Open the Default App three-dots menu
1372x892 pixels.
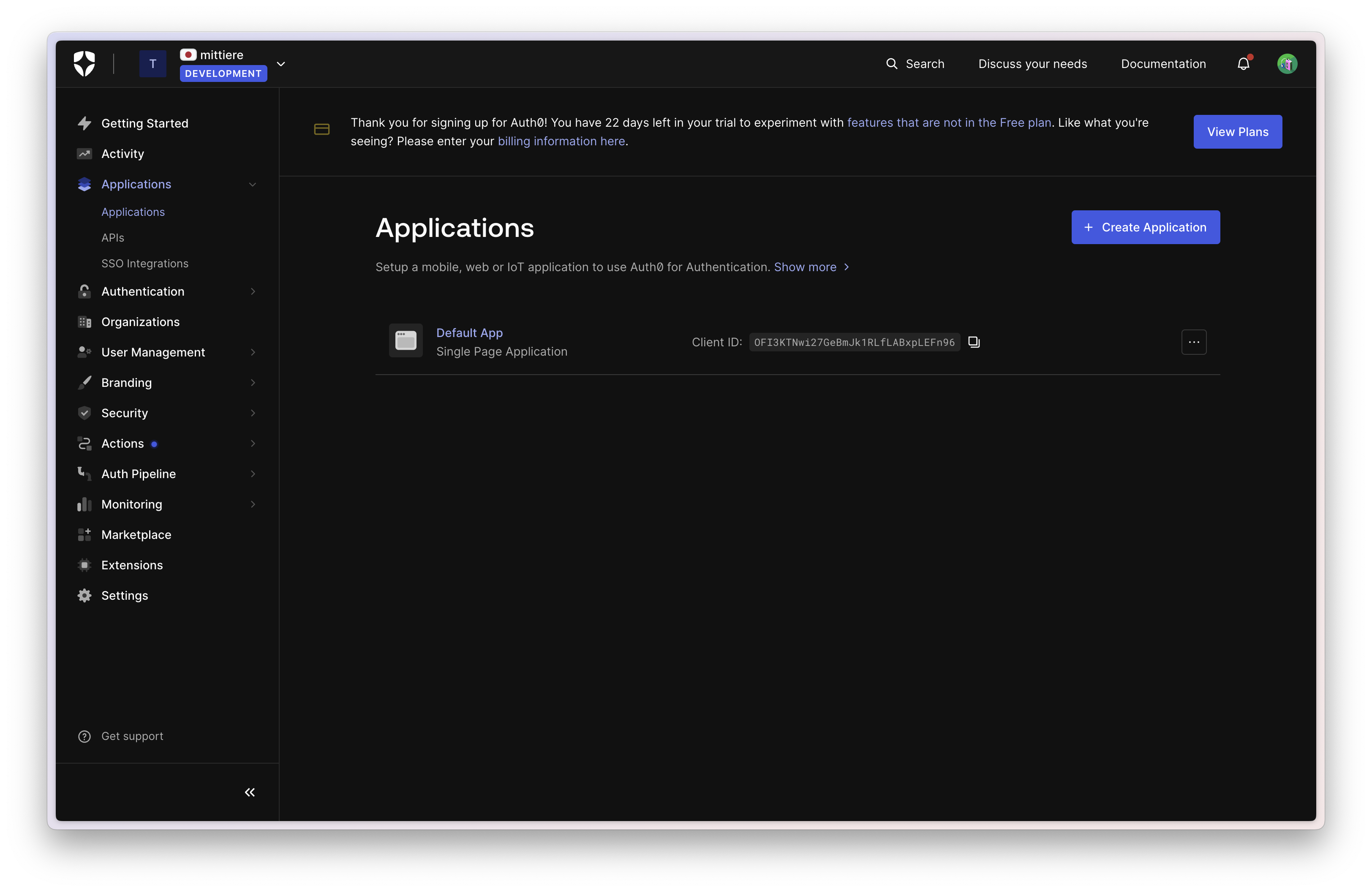[1193, 342]
